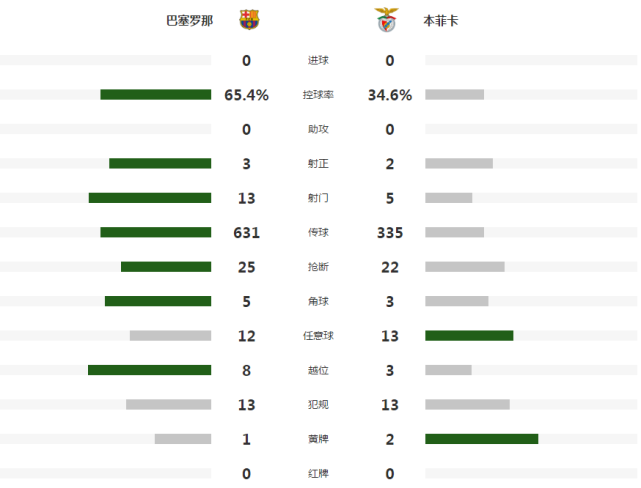Select the 角球 corners label
This screenshot has width=641, height=488.
coord(318,301)
